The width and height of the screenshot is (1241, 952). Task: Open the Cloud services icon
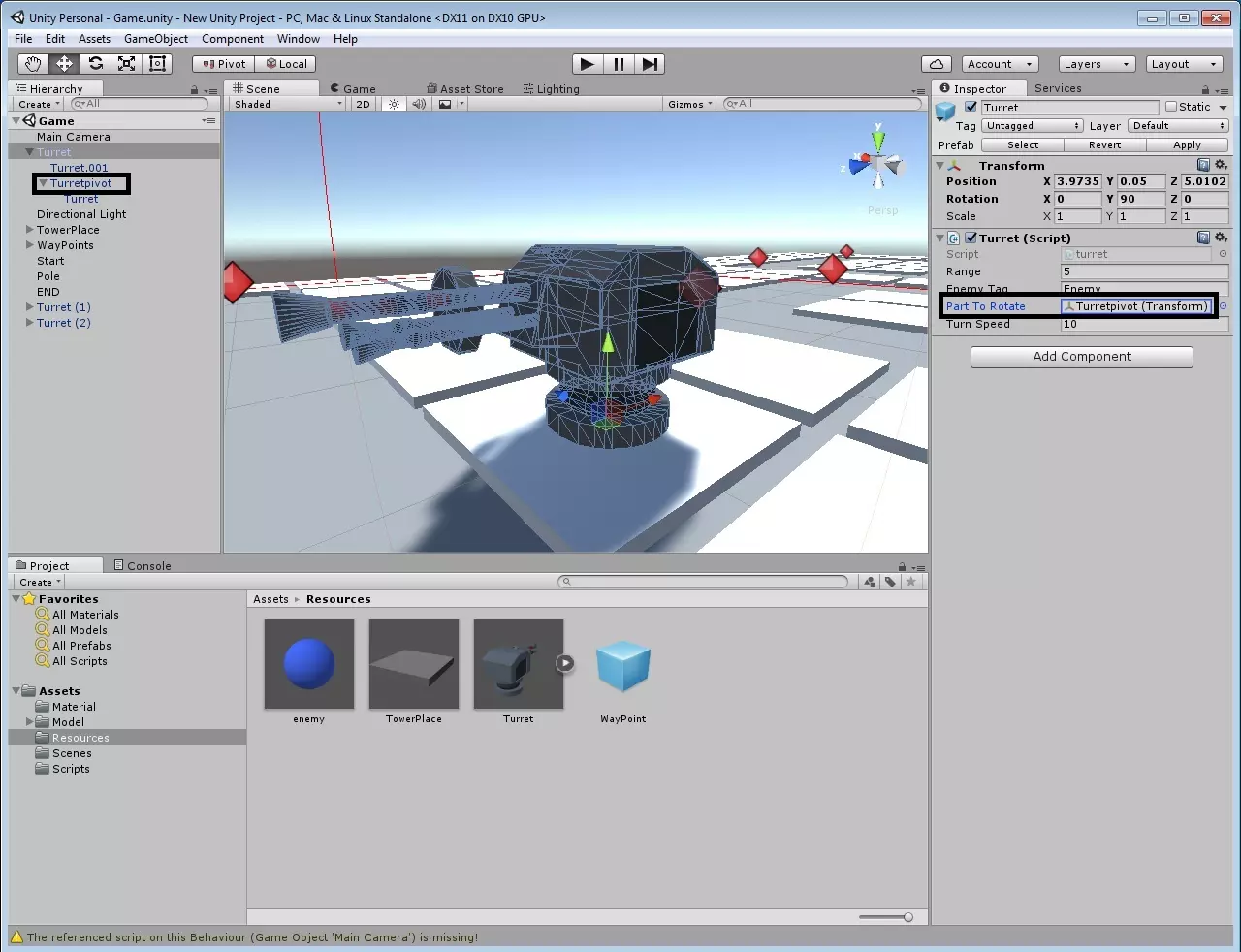(x=936, y=64)
